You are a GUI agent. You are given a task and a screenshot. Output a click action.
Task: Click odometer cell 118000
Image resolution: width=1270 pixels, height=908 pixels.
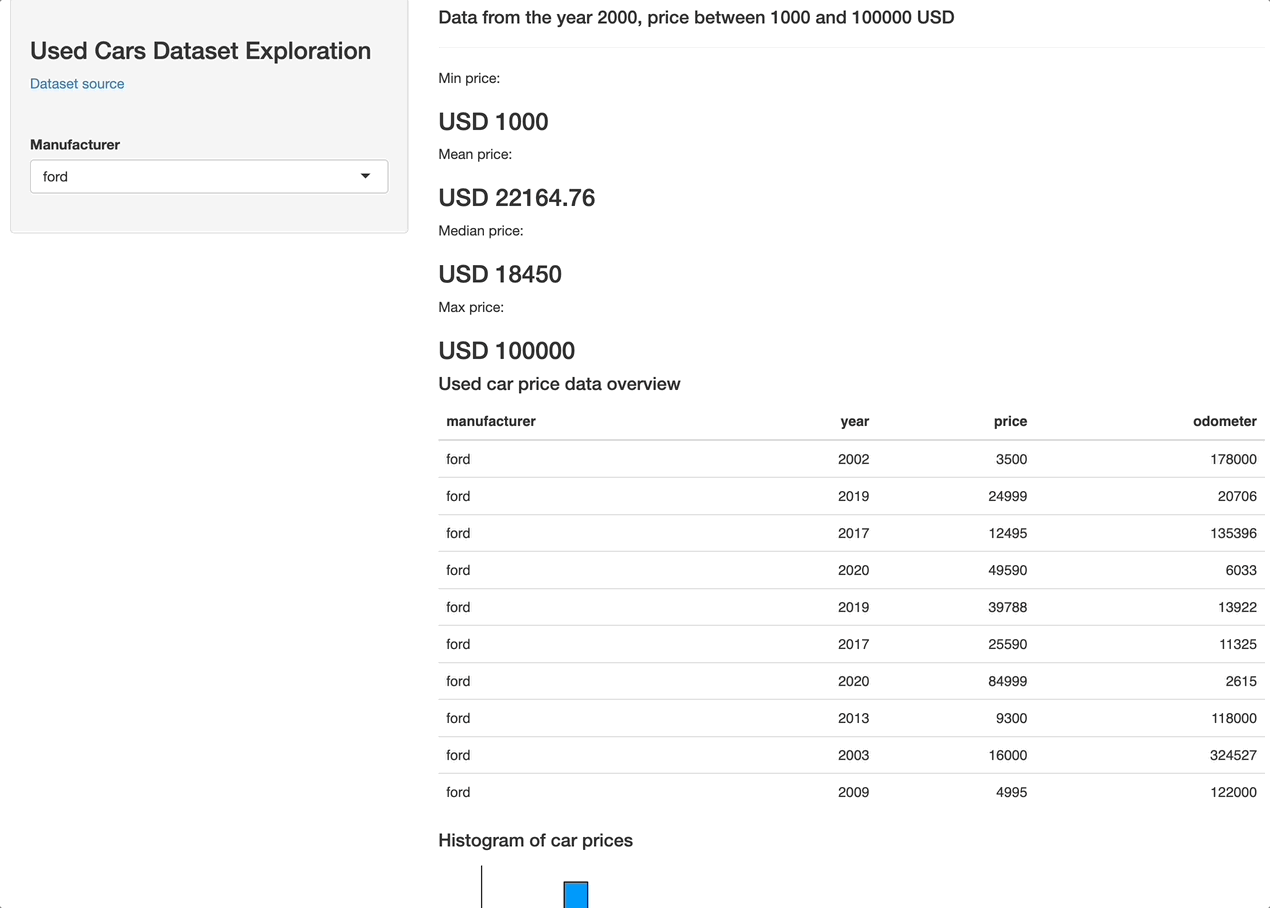point(1233,718)
